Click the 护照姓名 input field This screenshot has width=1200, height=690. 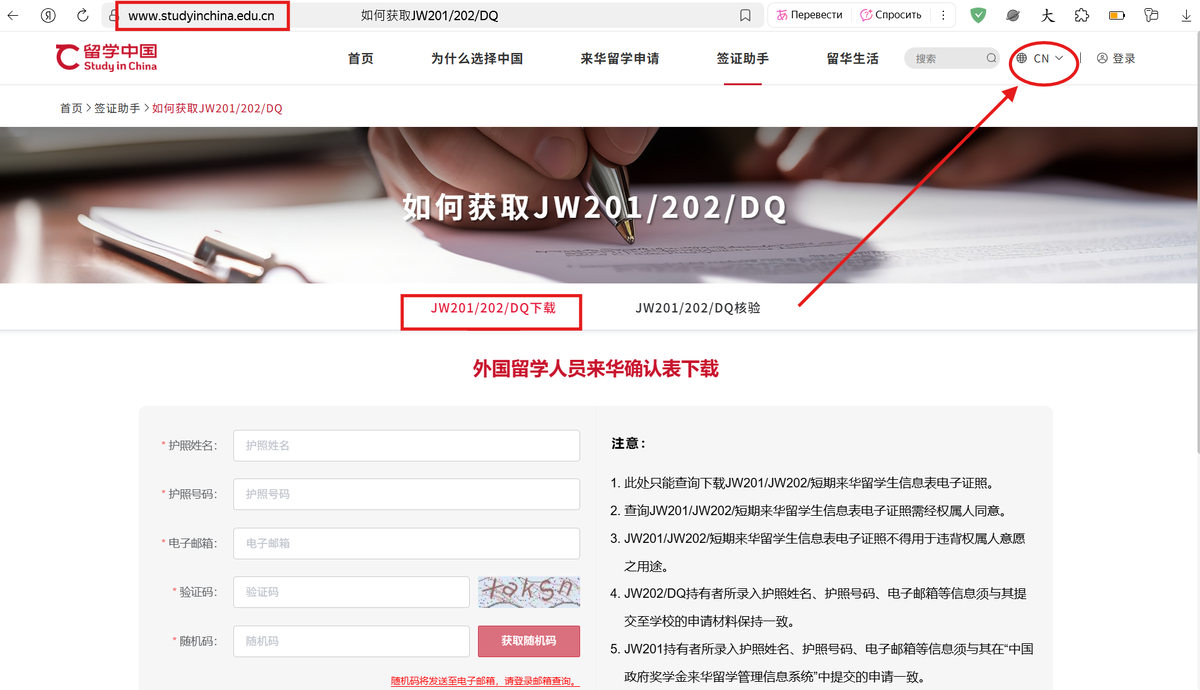point(406,445)
